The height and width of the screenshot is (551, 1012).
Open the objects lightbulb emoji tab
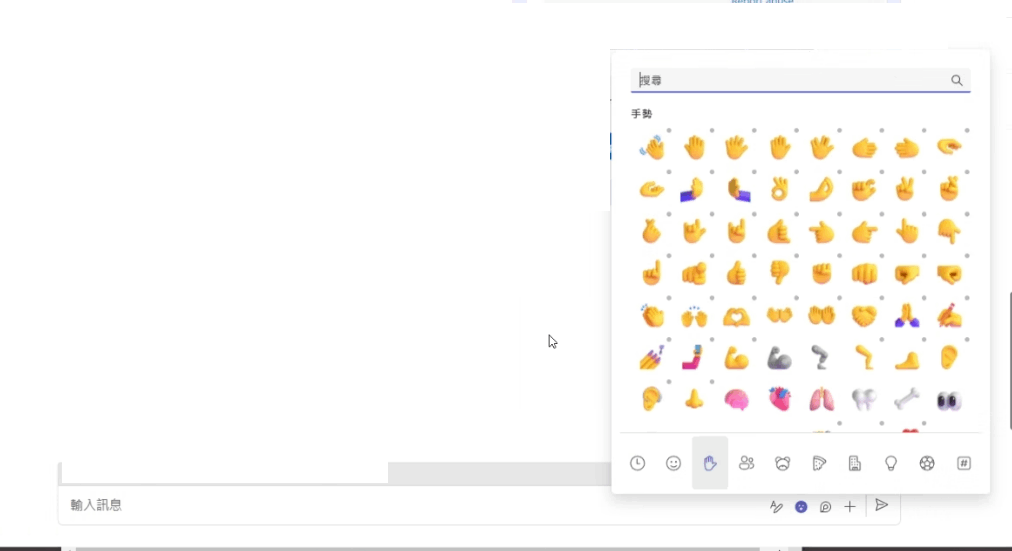tap(891, 463)
